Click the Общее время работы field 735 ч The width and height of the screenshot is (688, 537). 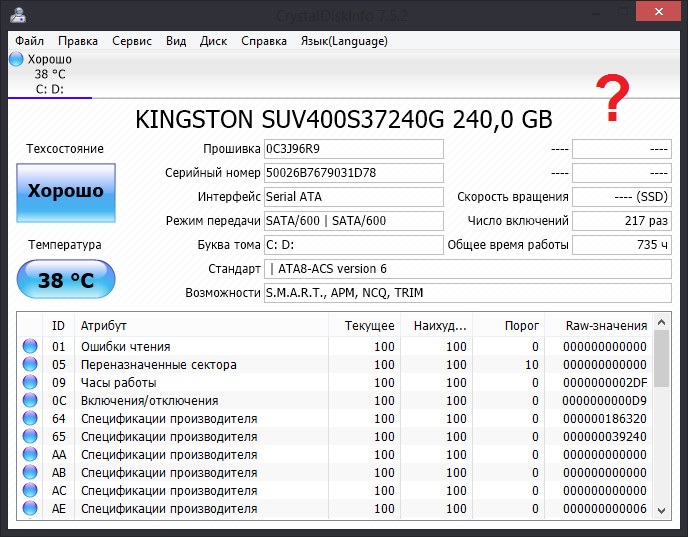pyautogui.click(x=622, y=245)
